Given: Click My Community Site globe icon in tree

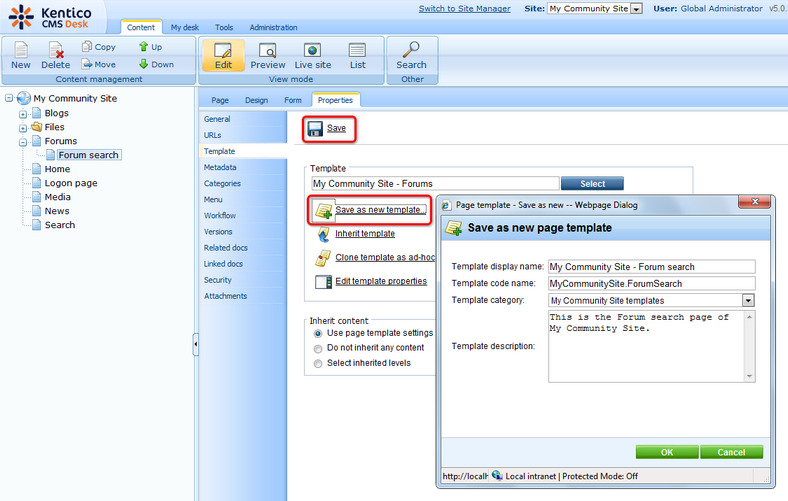Looking at the screenshot, I should tap(24, 98).
